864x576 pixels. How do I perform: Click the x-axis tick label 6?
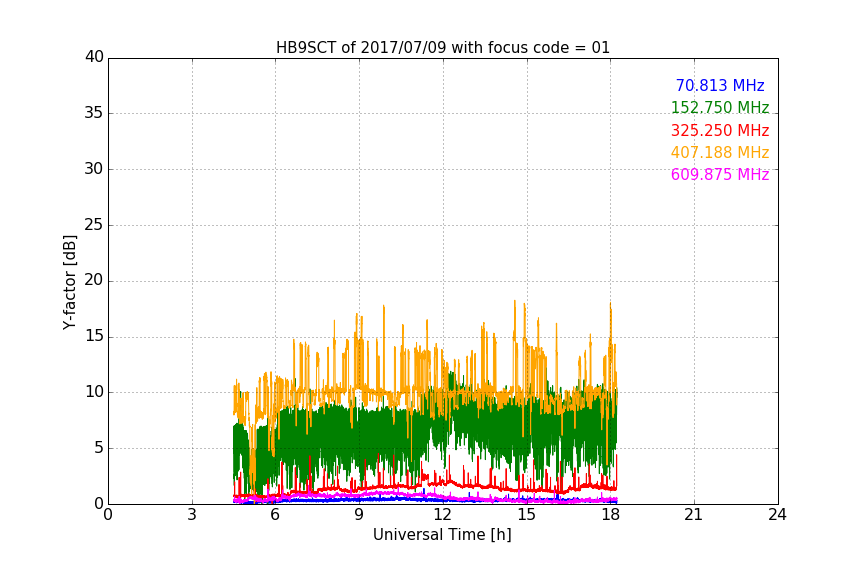[275, 515]
